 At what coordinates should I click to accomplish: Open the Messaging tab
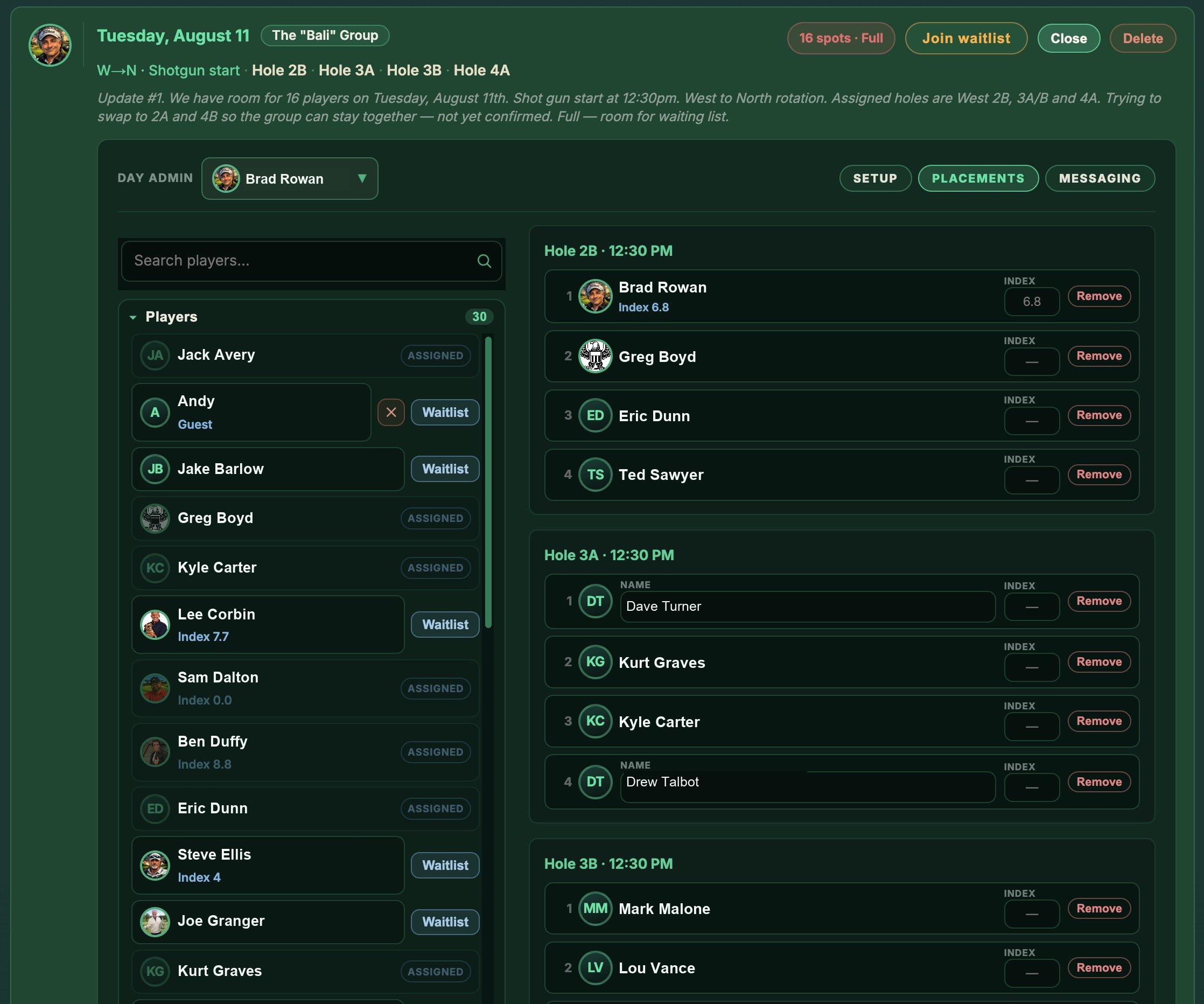1100,178
